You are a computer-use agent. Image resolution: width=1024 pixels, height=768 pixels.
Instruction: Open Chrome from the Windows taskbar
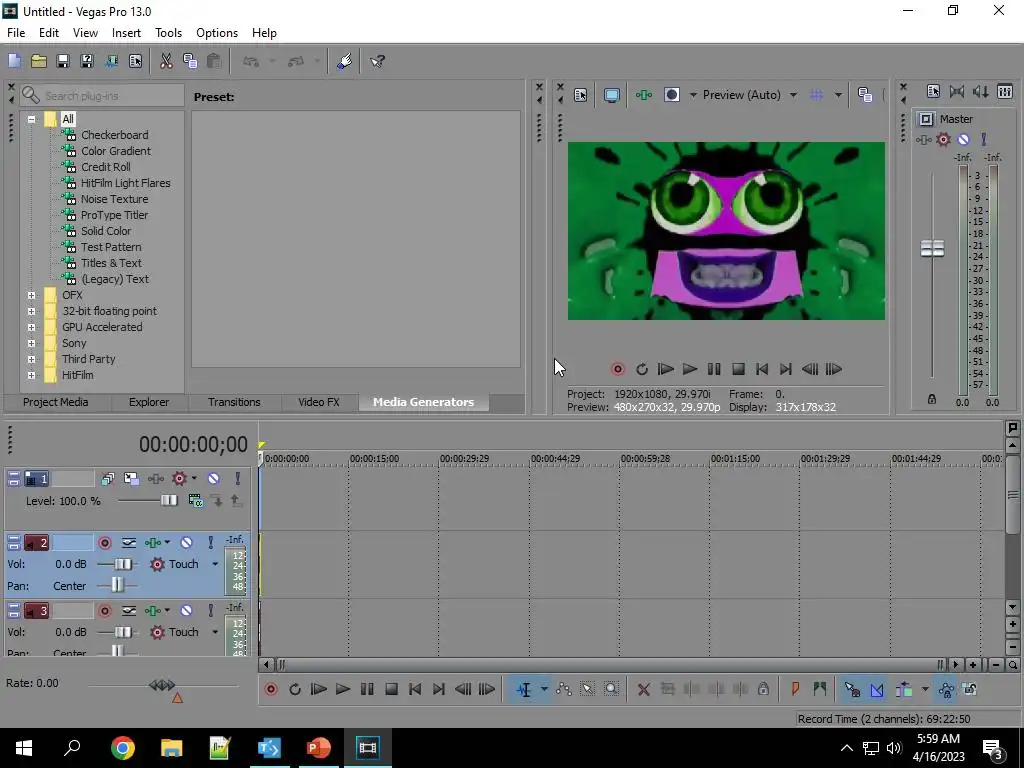(x=123, y=748)
